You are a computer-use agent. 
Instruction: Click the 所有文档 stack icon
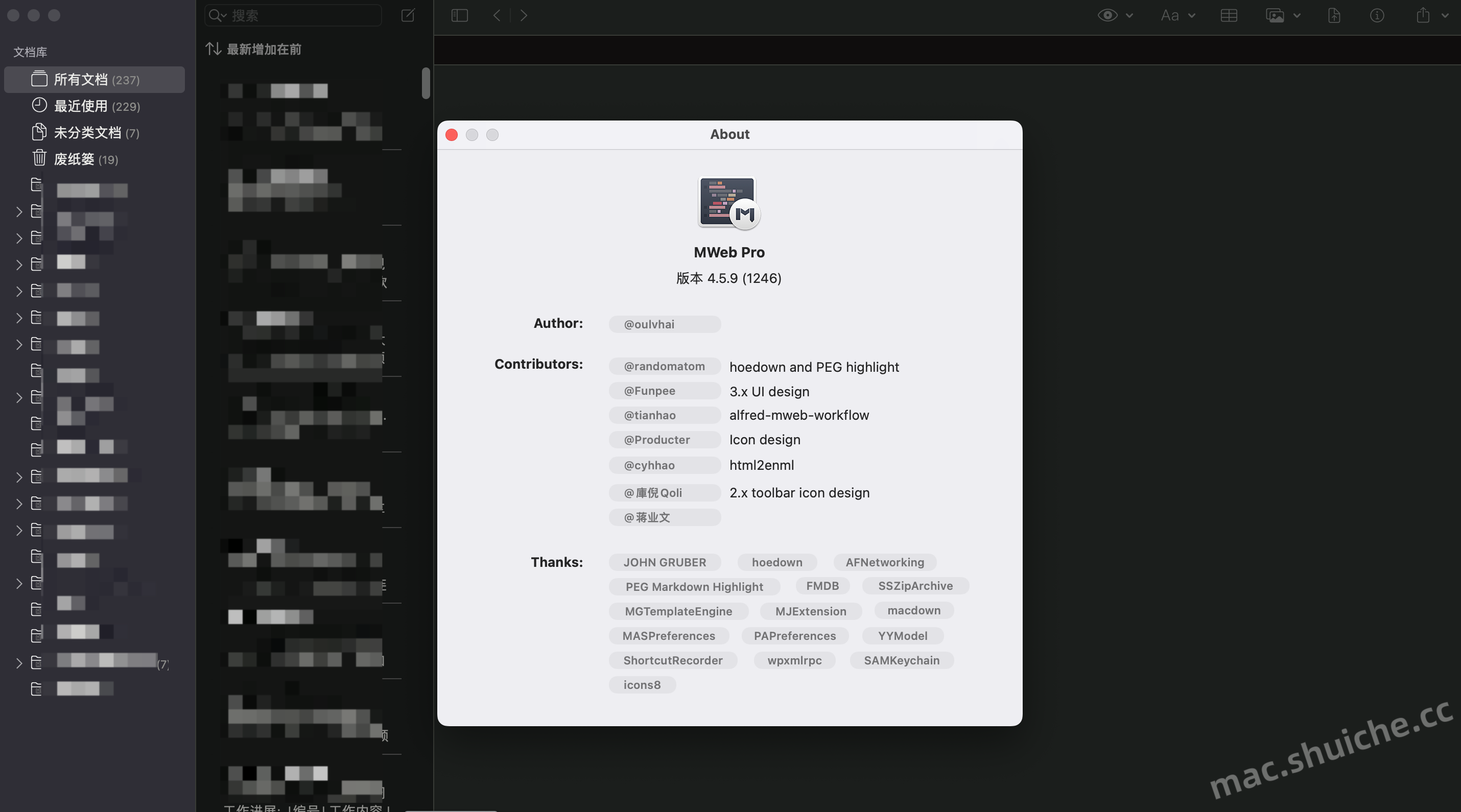click(39, 78)
